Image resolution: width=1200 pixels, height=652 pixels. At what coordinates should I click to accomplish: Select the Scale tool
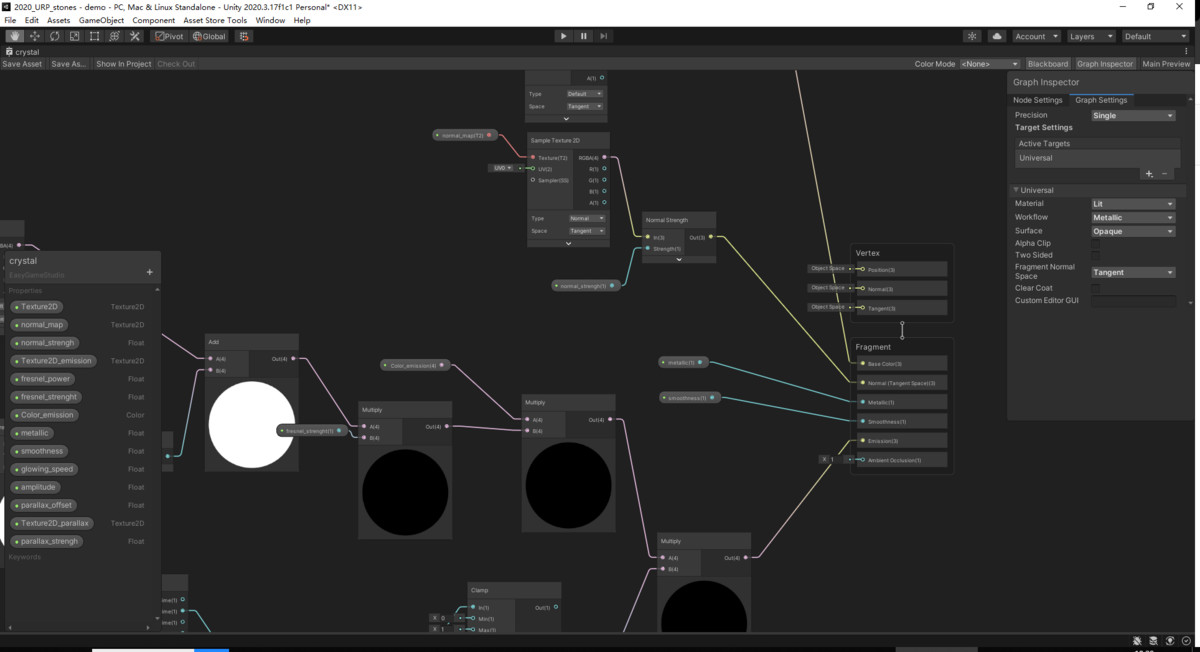click(73, 35)
